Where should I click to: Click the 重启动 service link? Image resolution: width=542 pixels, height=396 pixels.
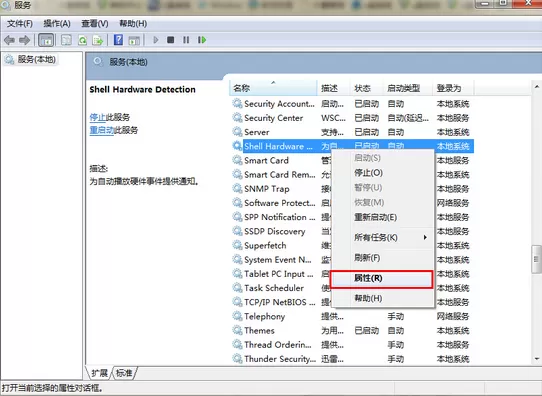(102, 130)
